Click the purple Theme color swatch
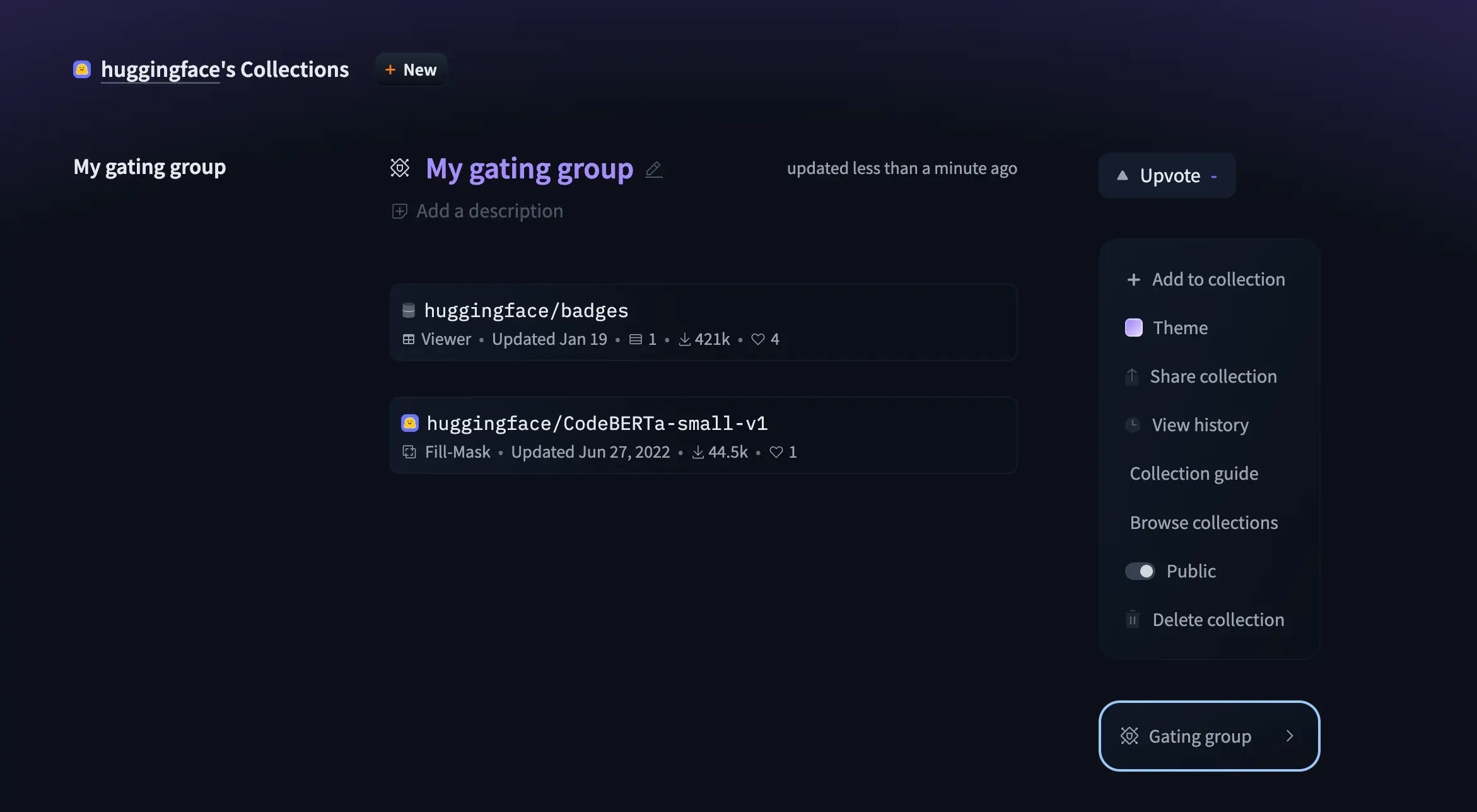The image size is (1477, 812). 1134,328
